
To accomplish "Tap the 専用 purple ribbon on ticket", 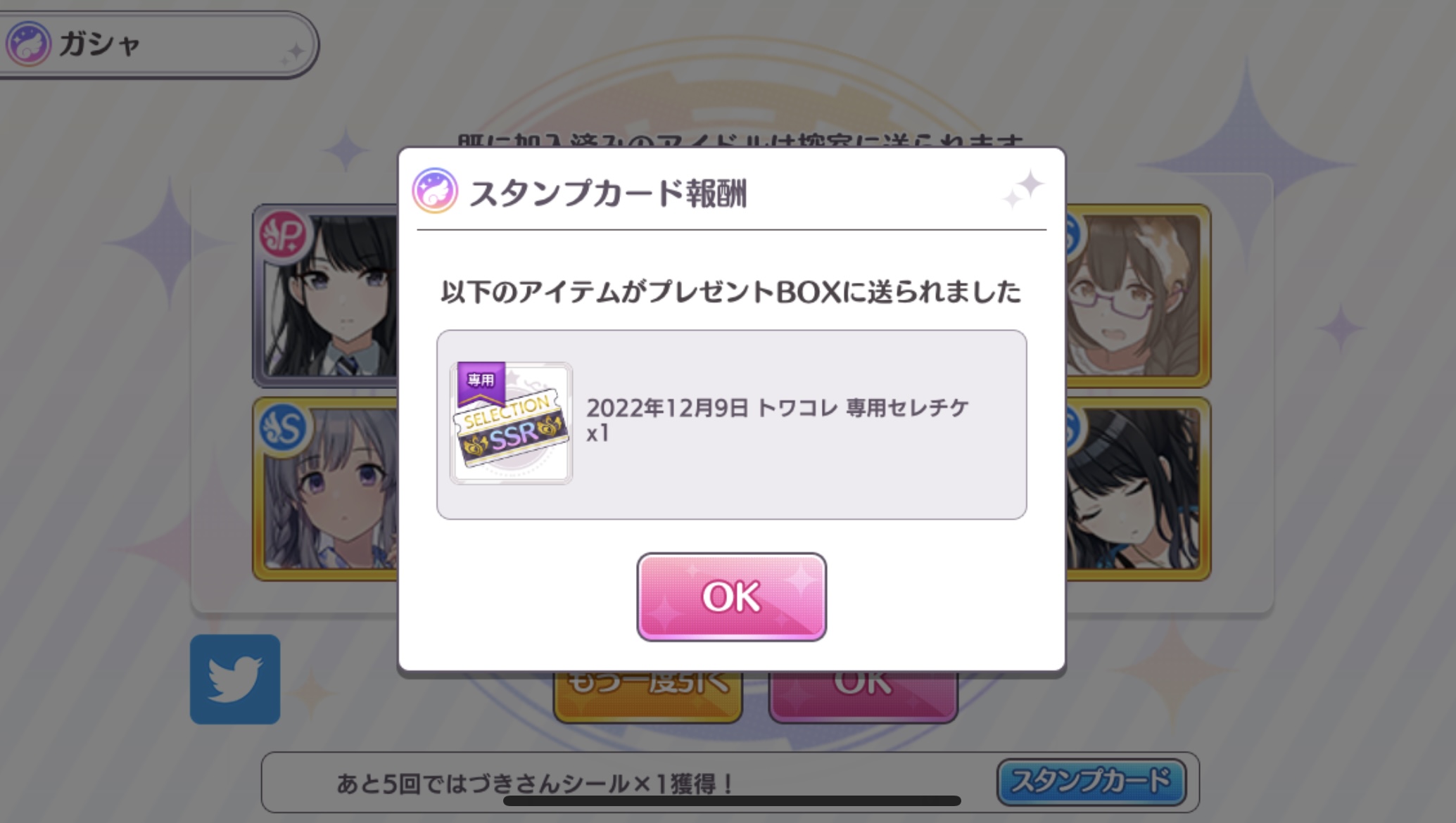I will click(x=481, y=381).
